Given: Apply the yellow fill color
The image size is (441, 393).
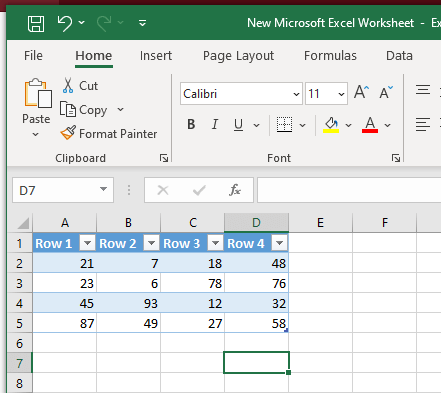Looking at the screenshot, I should pos(331,125).
